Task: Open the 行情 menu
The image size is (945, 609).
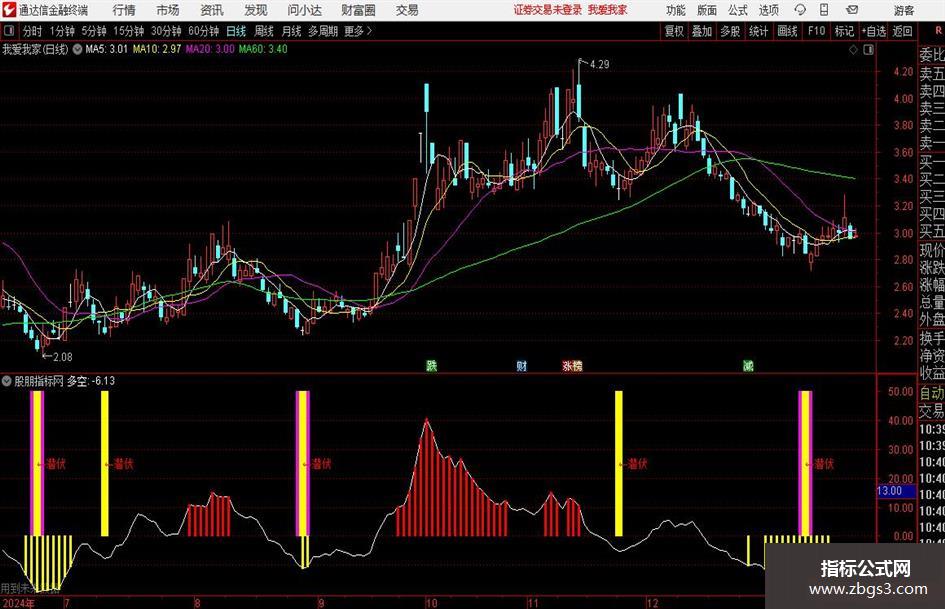Action: coord(124,10)
